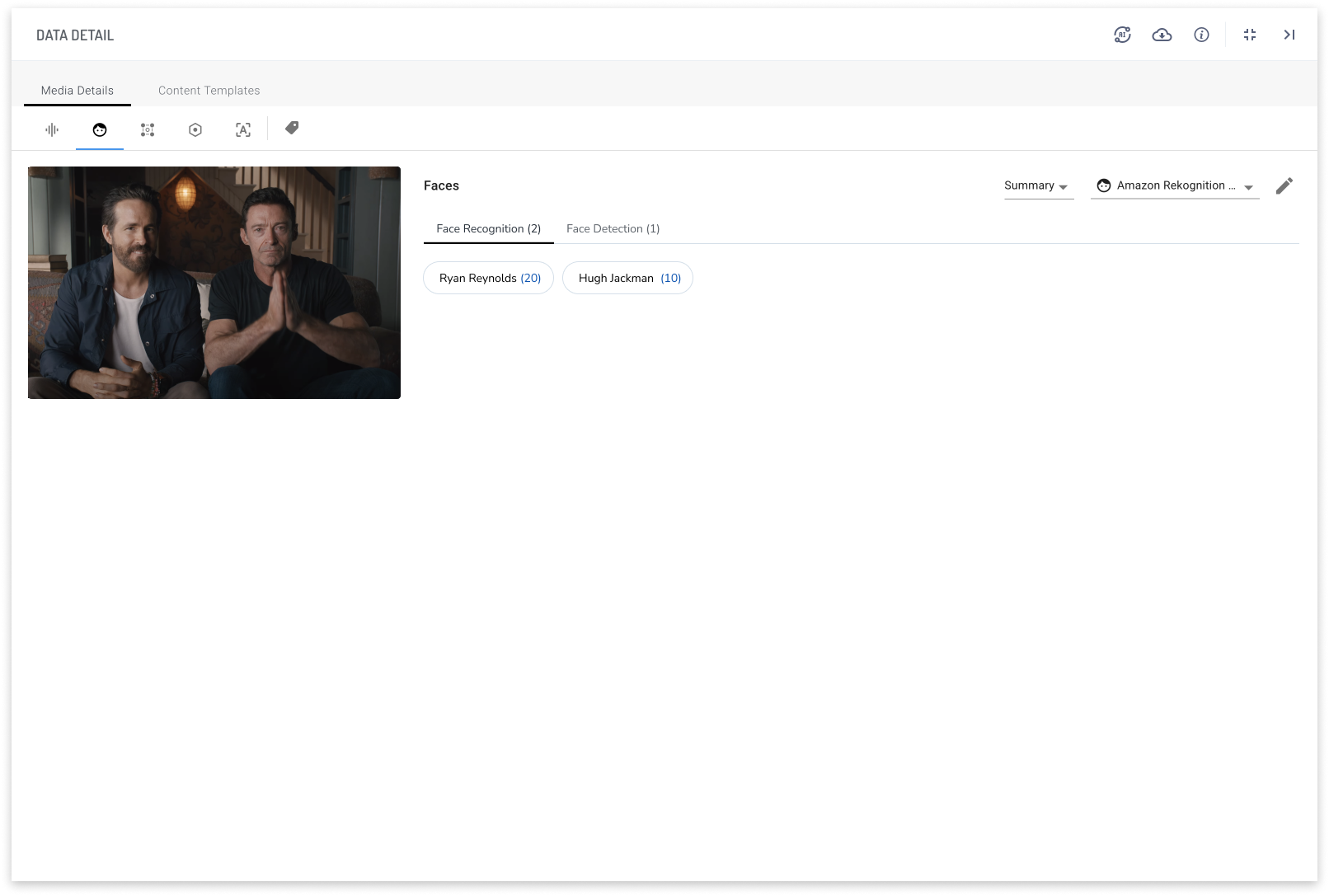The width and height of the screenshot is (1329, 896).
Task: Switch to the Content Templates tab
Action: click(x=209, y=91)
